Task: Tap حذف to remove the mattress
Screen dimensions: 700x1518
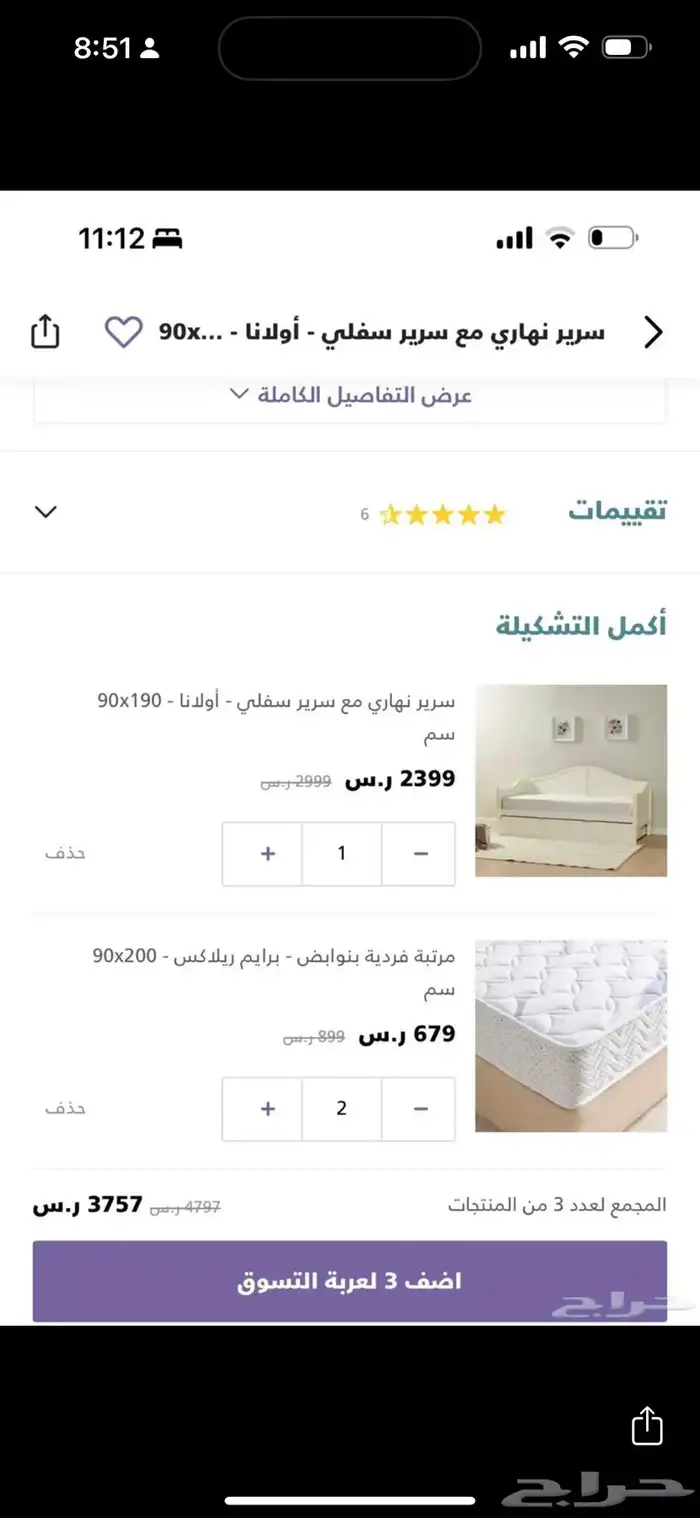Action: click(x=65, y=1108)
